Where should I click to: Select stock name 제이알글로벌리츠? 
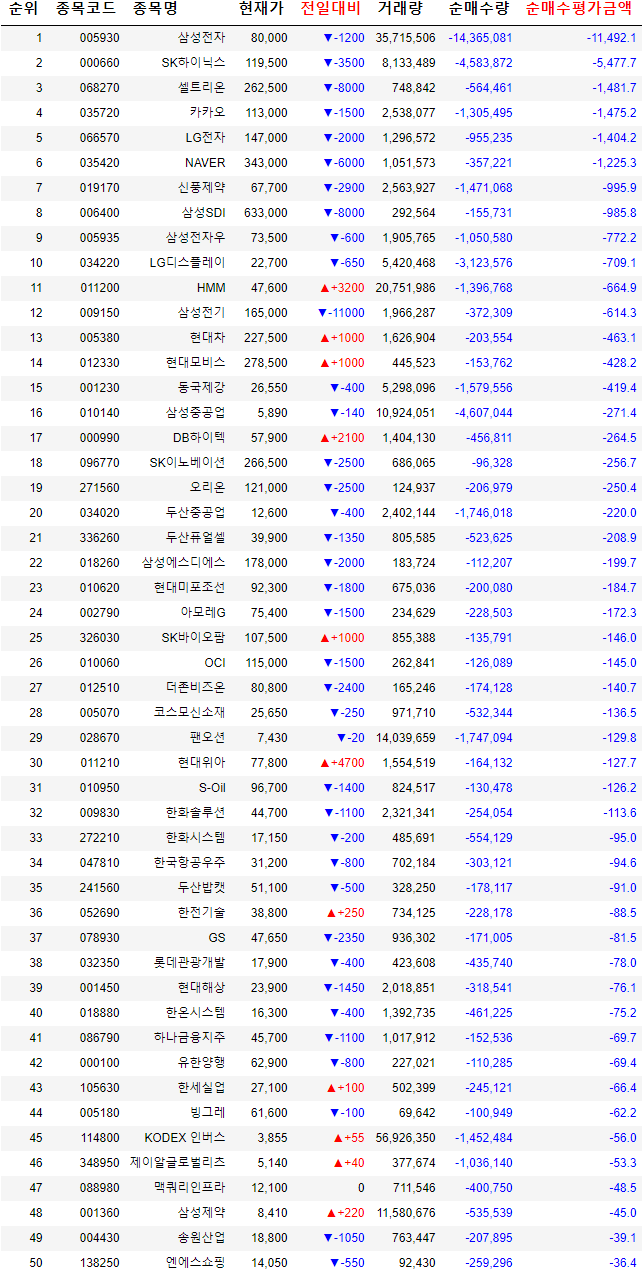click(178, 1163)
